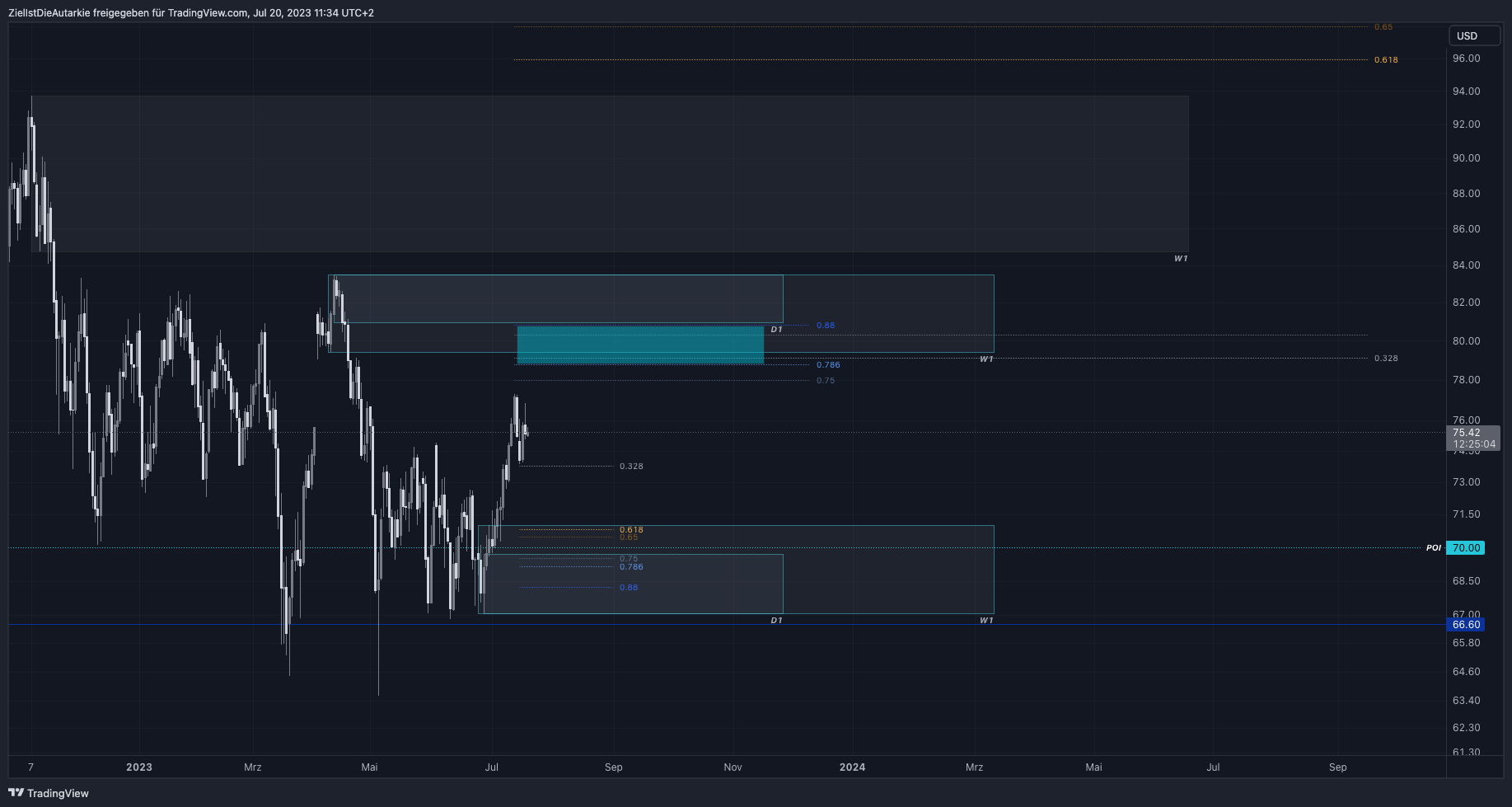Screen dimensions: 1512x807
Task: Click the D1 label of lower demand zone
Action: 776,621
